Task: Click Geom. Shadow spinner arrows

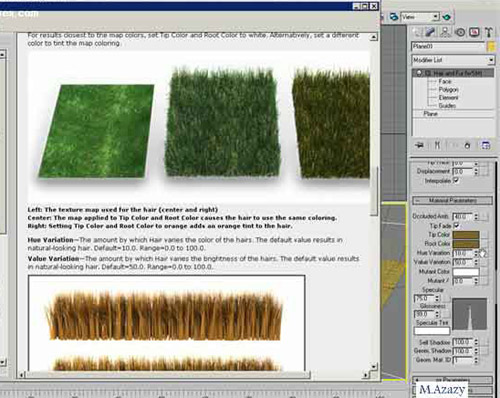Action: point(476,351)
